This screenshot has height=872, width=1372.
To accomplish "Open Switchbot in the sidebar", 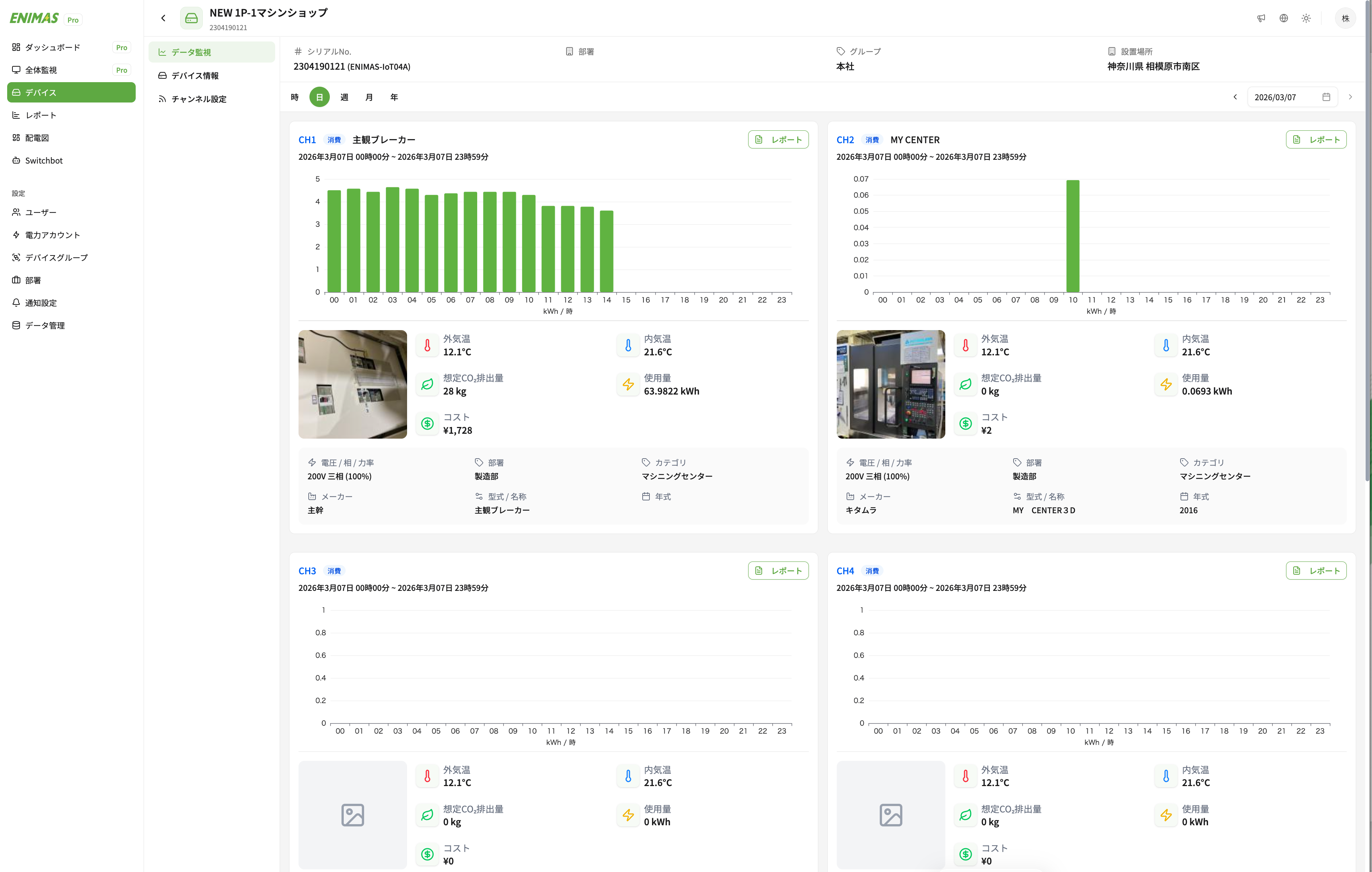I will coord(71,161).
